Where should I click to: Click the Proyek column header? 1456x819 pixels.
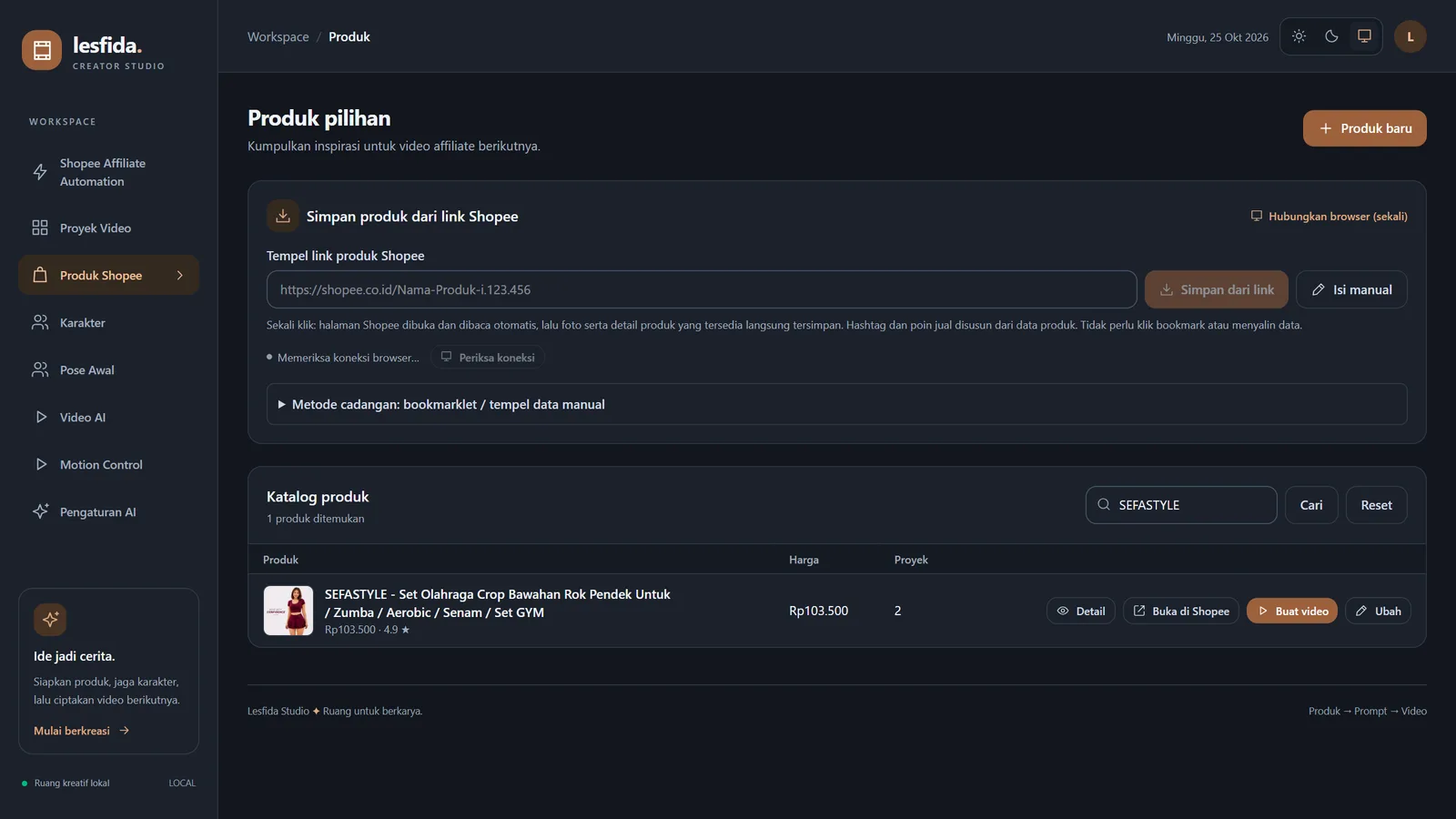911,560
